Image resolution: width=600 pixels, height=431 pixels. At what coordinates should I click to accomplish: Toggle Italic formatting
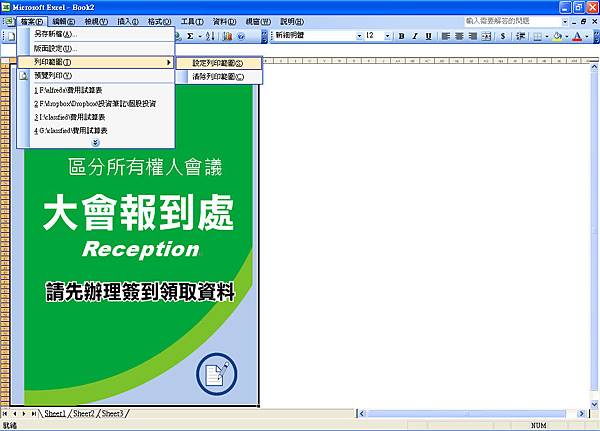(415, 36)
